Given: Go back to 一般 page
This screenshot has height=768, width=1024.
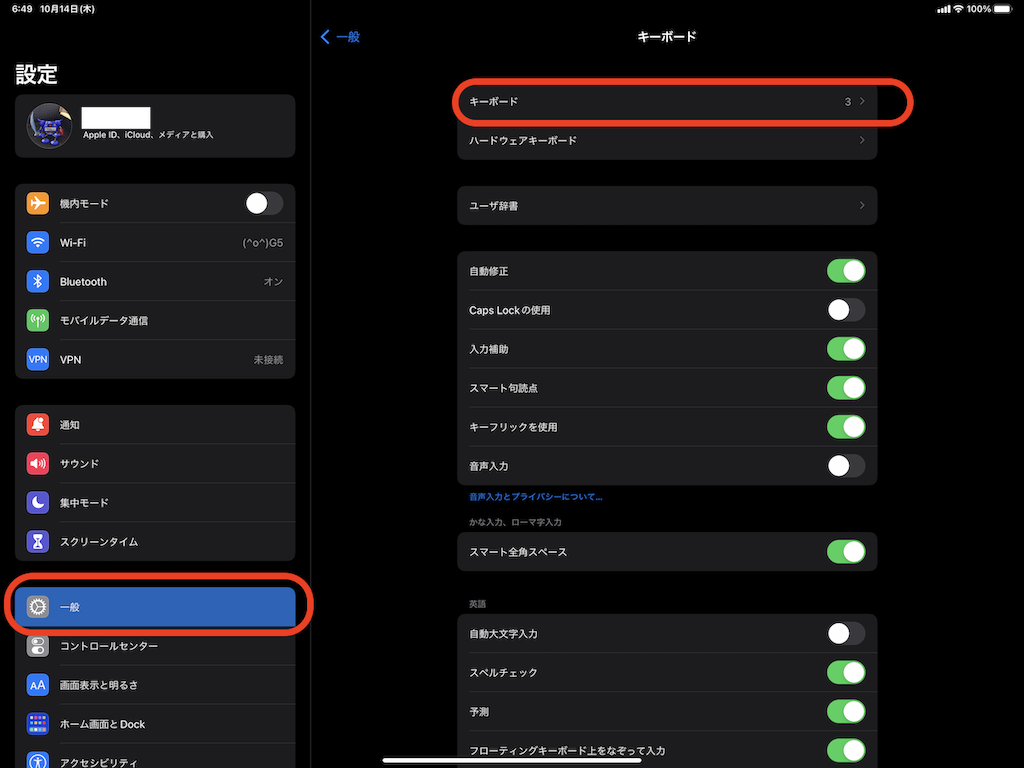Looking at the screenshot, I should (340, 37).
